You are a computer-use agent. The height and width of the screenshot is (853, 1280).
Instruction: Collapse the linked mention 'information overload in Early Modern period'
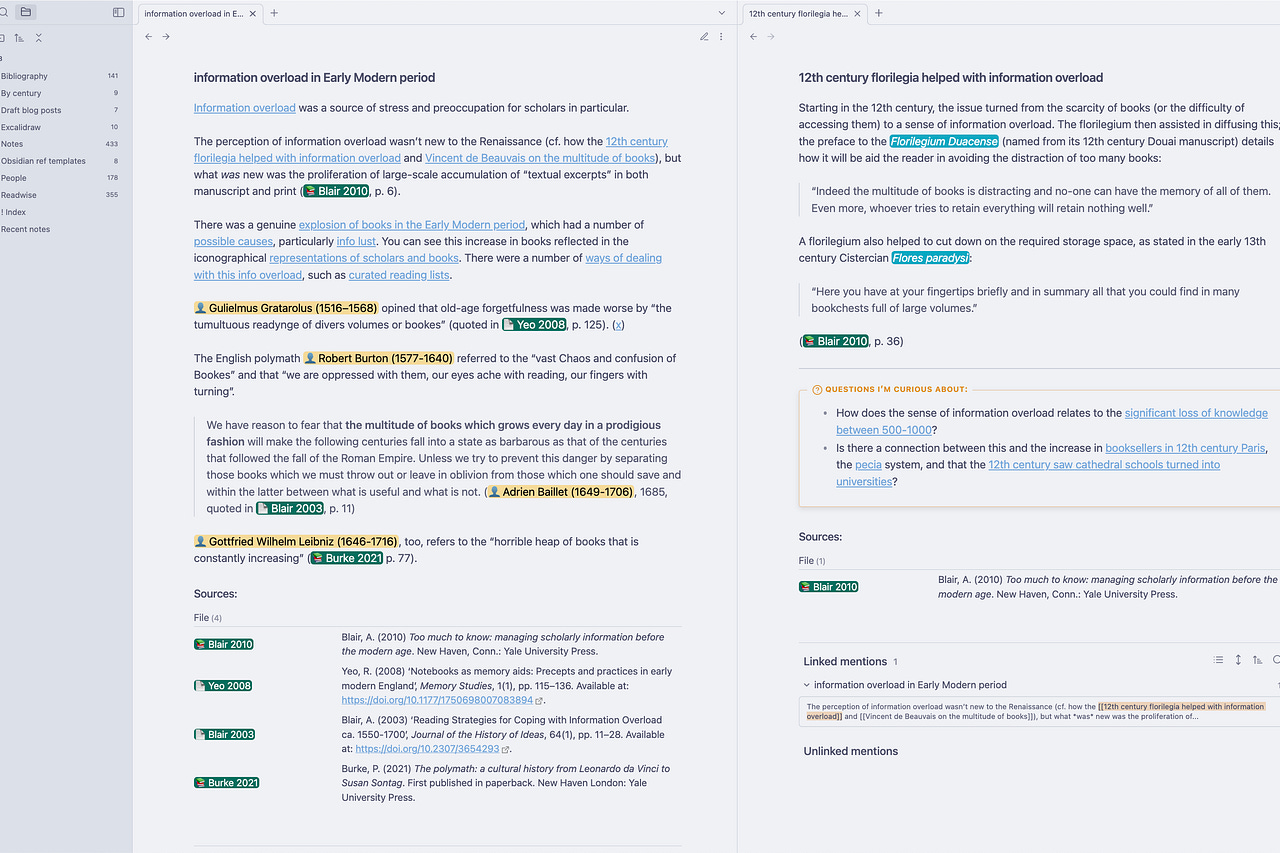point(807,685)
